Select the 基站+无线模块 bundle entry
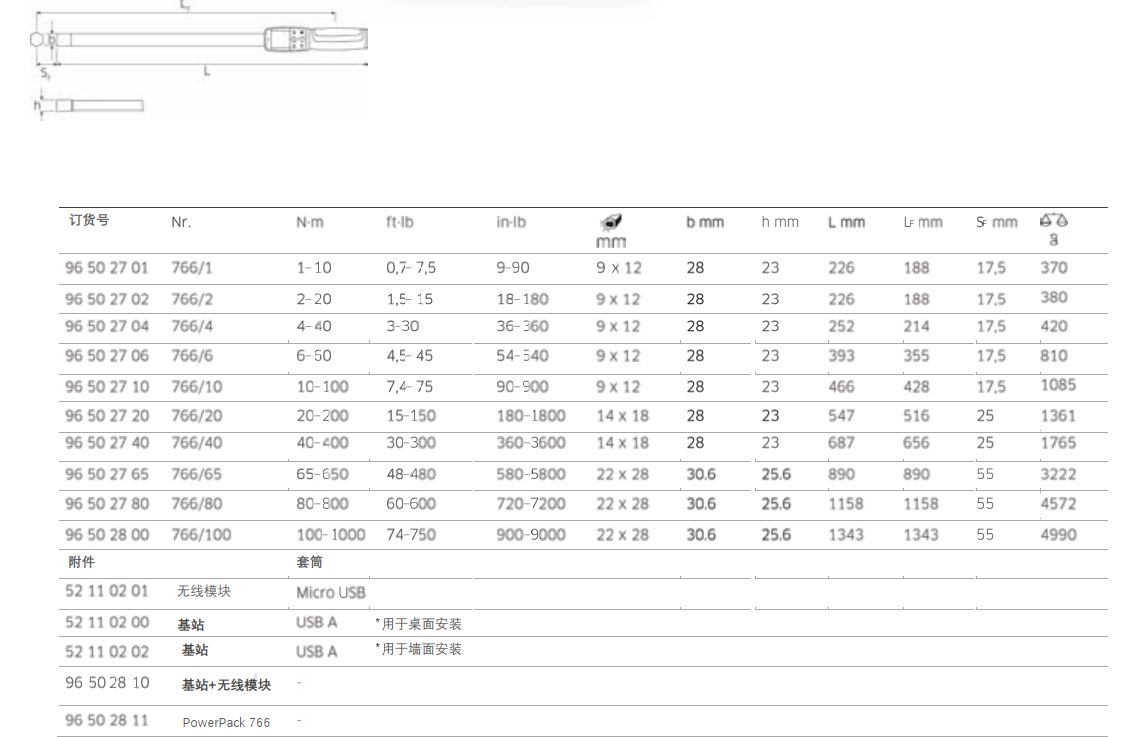1141x737 pixels. pos(226,685)
